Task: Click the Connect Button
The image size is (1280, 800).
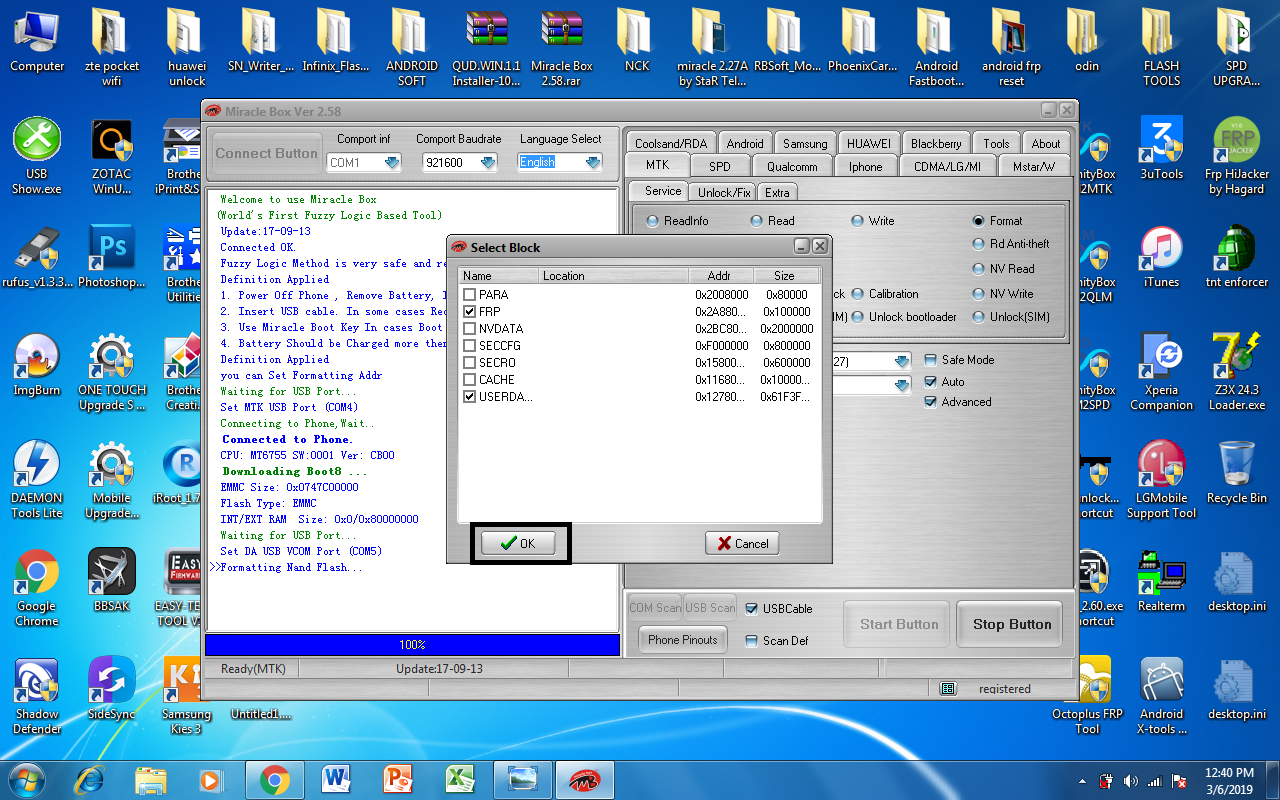Action: coord(266,153)
